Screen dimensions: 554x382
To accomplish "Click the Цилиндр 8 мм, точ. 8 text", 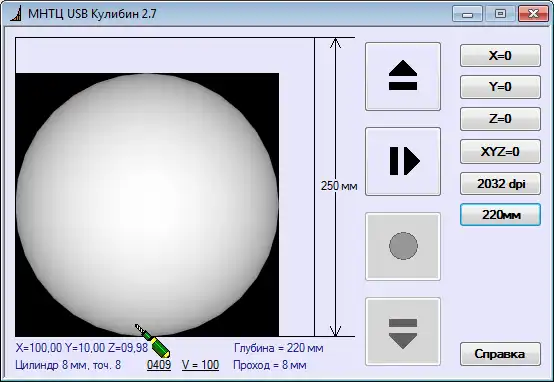I will (68, 365).
